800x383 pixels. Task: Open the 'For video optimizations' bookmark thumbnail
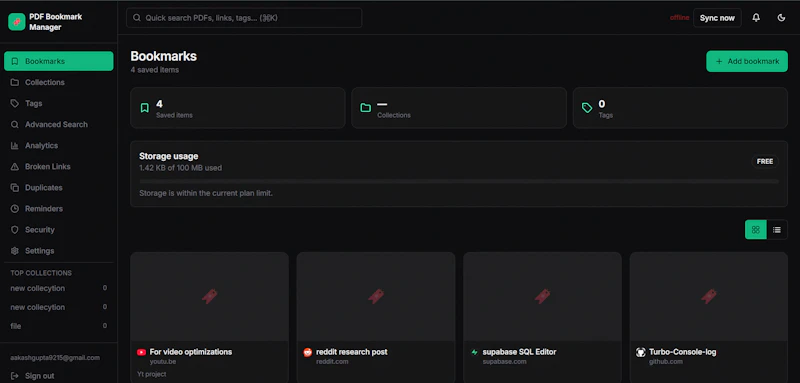click(x=210, y=296)
